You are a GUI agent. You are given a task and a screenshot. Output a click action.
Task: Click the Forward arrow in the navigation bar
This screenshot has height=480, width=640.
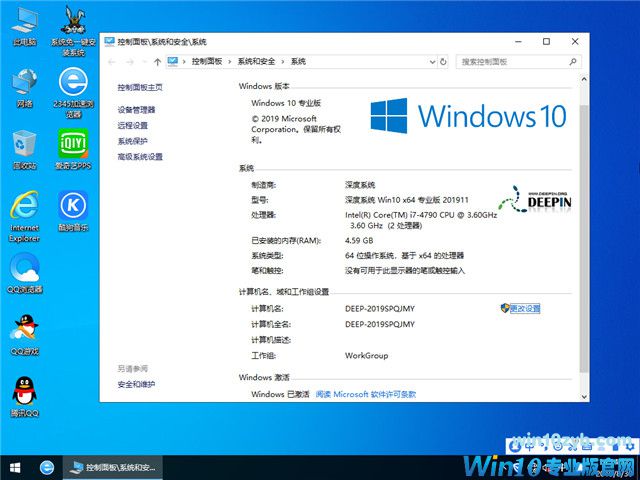point(130,62)
